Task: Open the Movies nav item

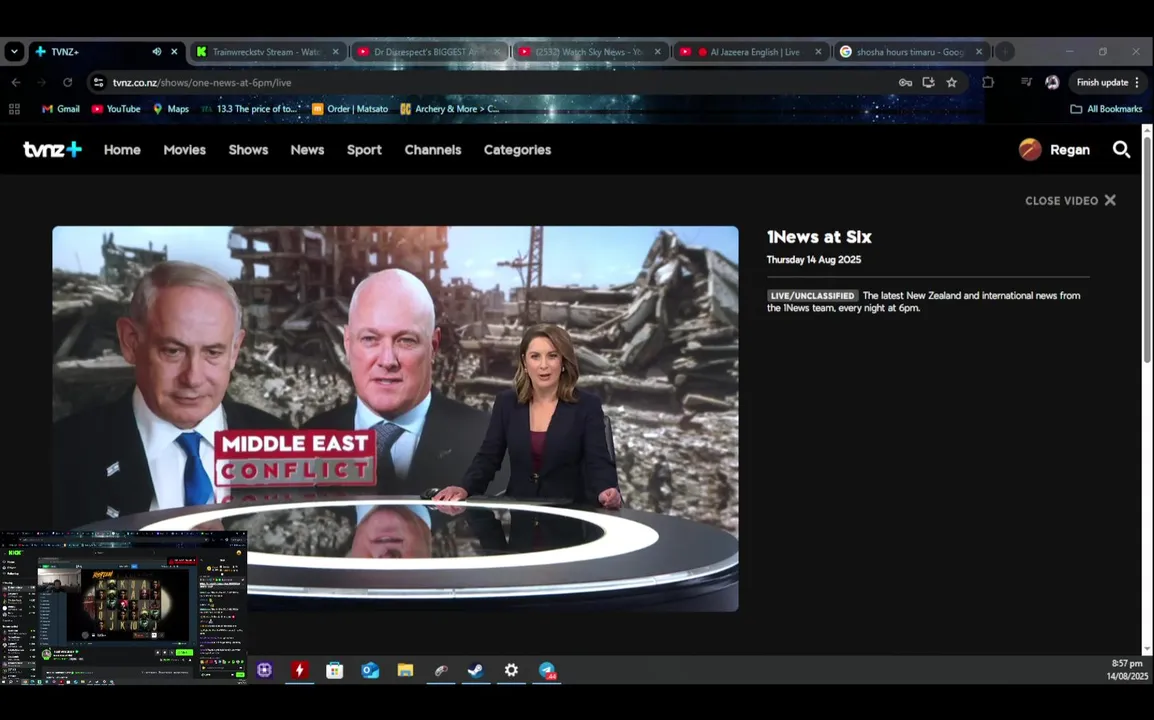Action: tap(185, 149)
